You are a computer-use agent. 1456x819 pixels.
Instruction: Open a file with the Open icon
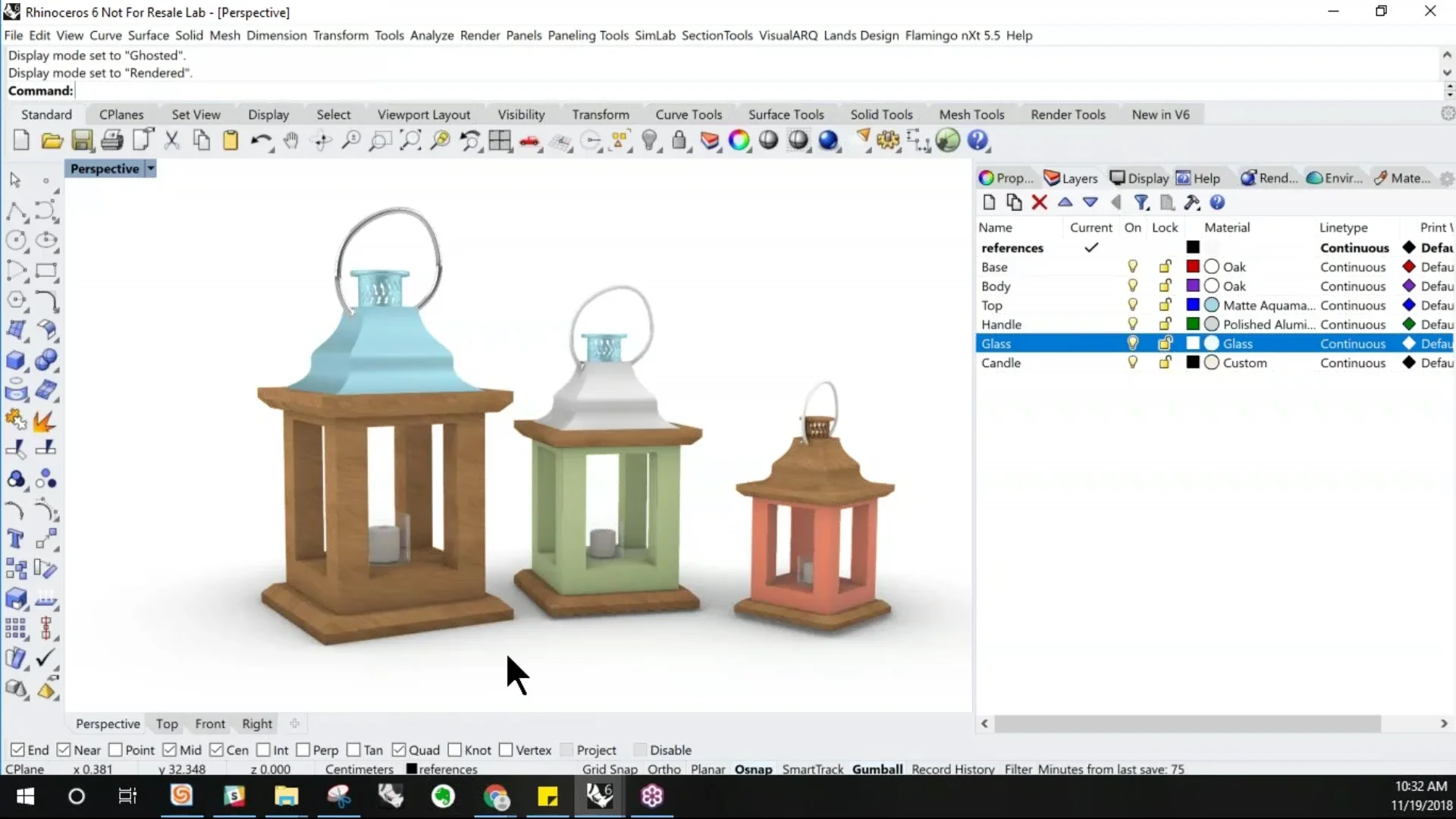(51, 140)
